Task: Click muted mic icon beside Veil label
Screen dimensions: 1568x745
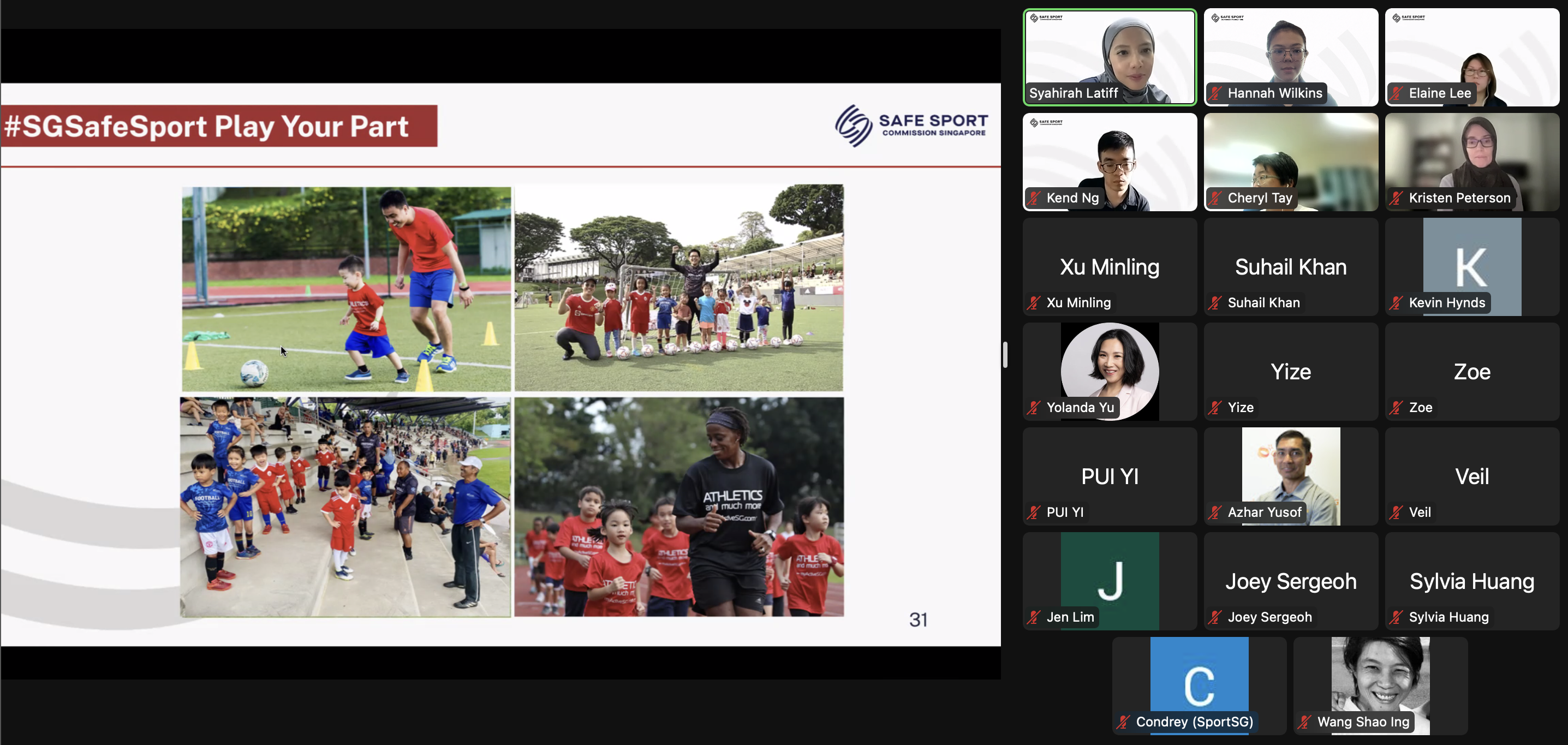Action: pyautogui.click(x=1397, y=512)
